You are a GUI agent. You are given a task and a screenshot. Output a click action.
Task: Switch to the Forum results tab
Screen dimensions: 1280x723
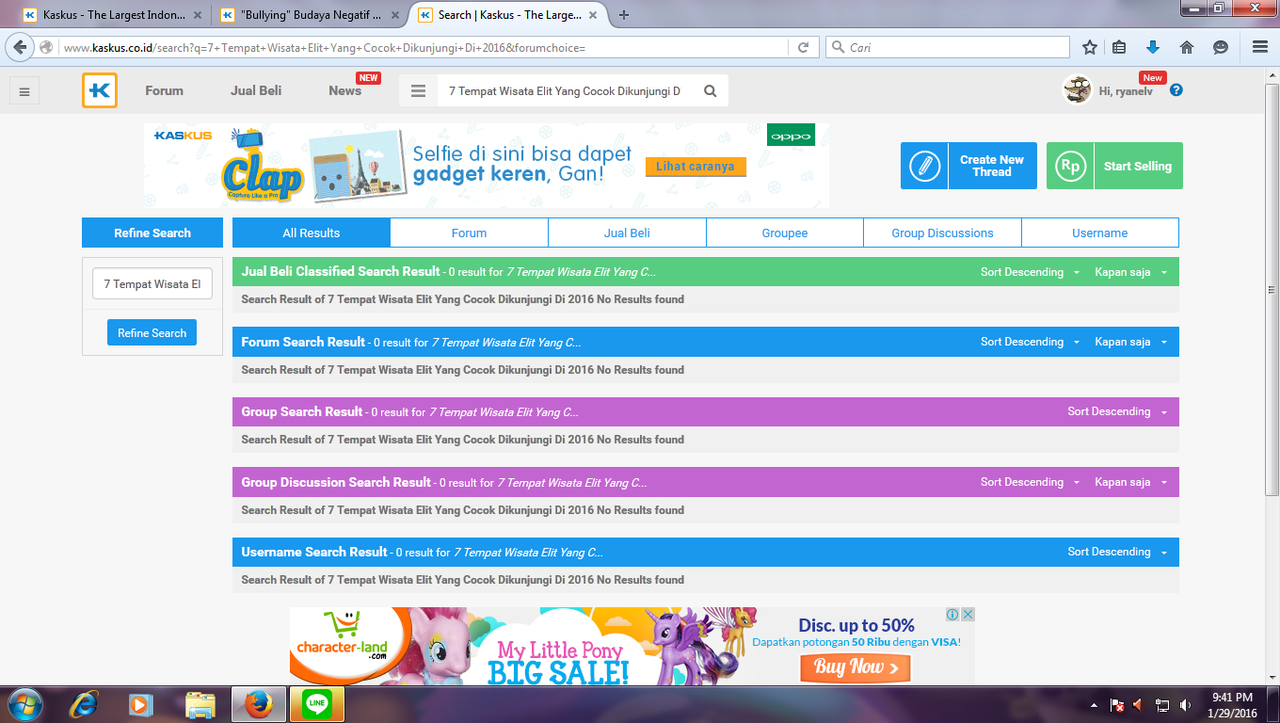[469, 233]
